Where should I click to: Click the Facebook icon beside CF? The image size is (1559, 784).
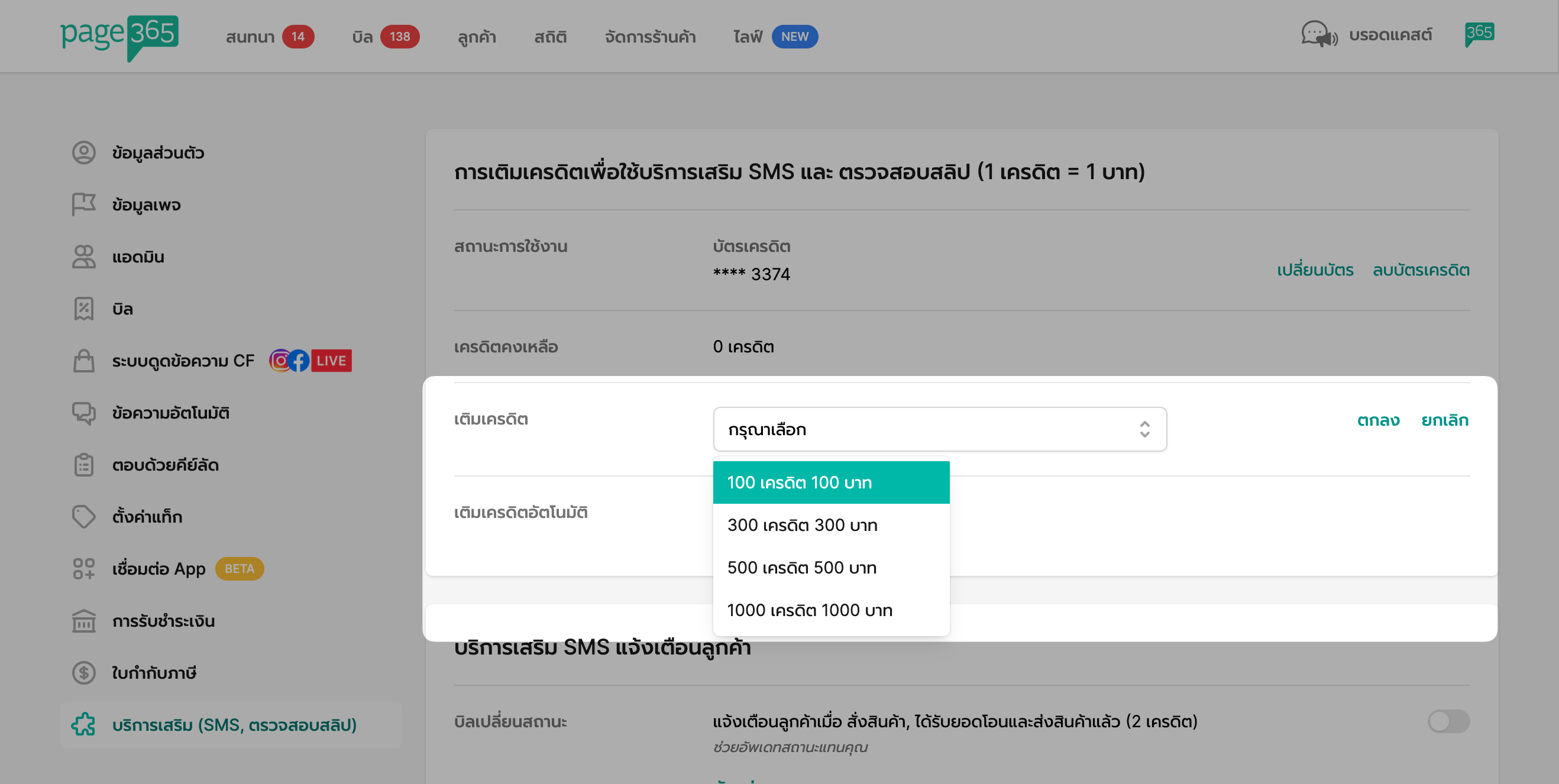coord(298,361)
